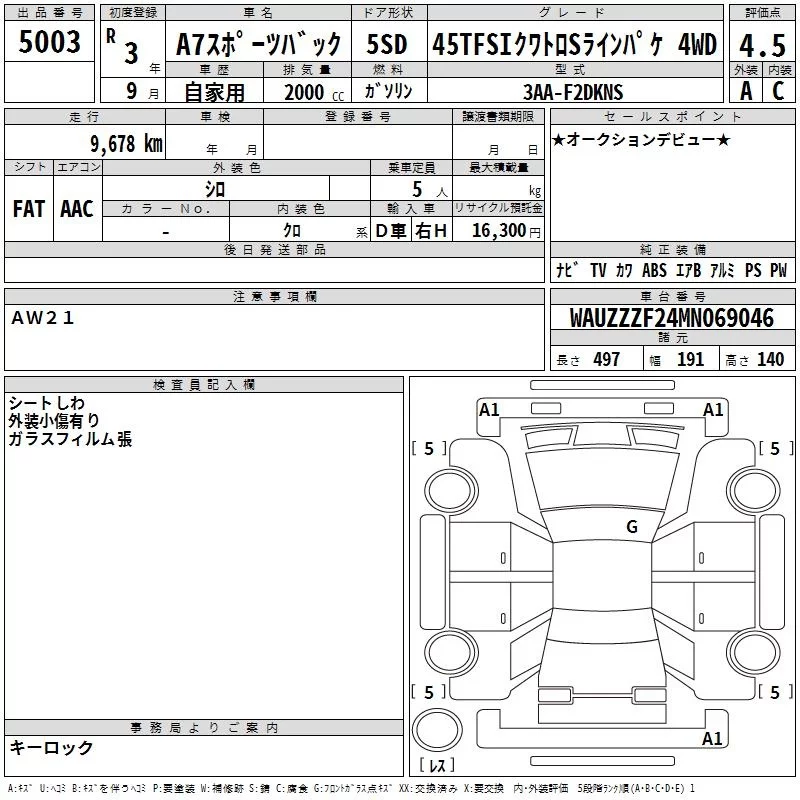Click the door shape value 5SD

tap(387, 44)
